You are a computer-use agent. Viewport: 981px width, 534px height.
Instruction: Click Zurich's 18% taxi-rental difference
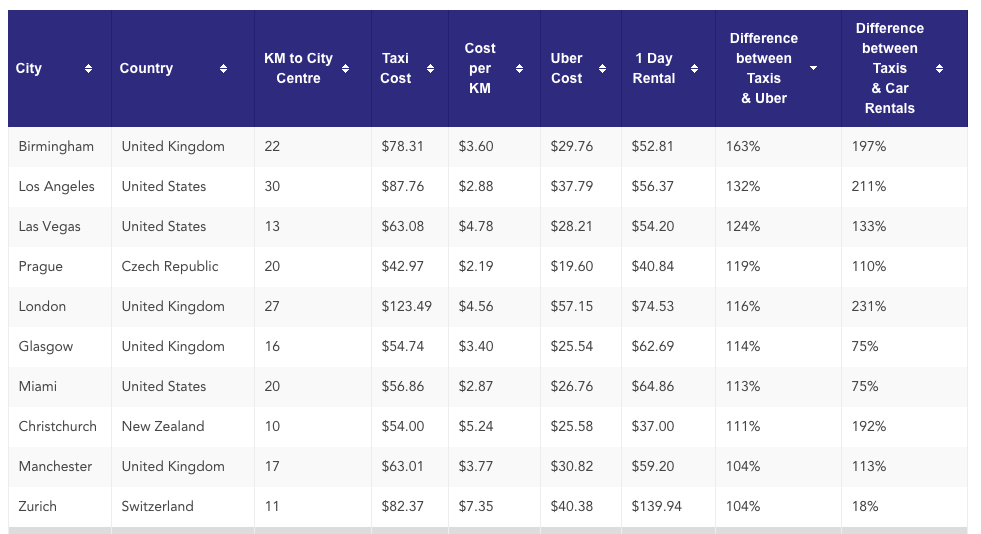865,506
